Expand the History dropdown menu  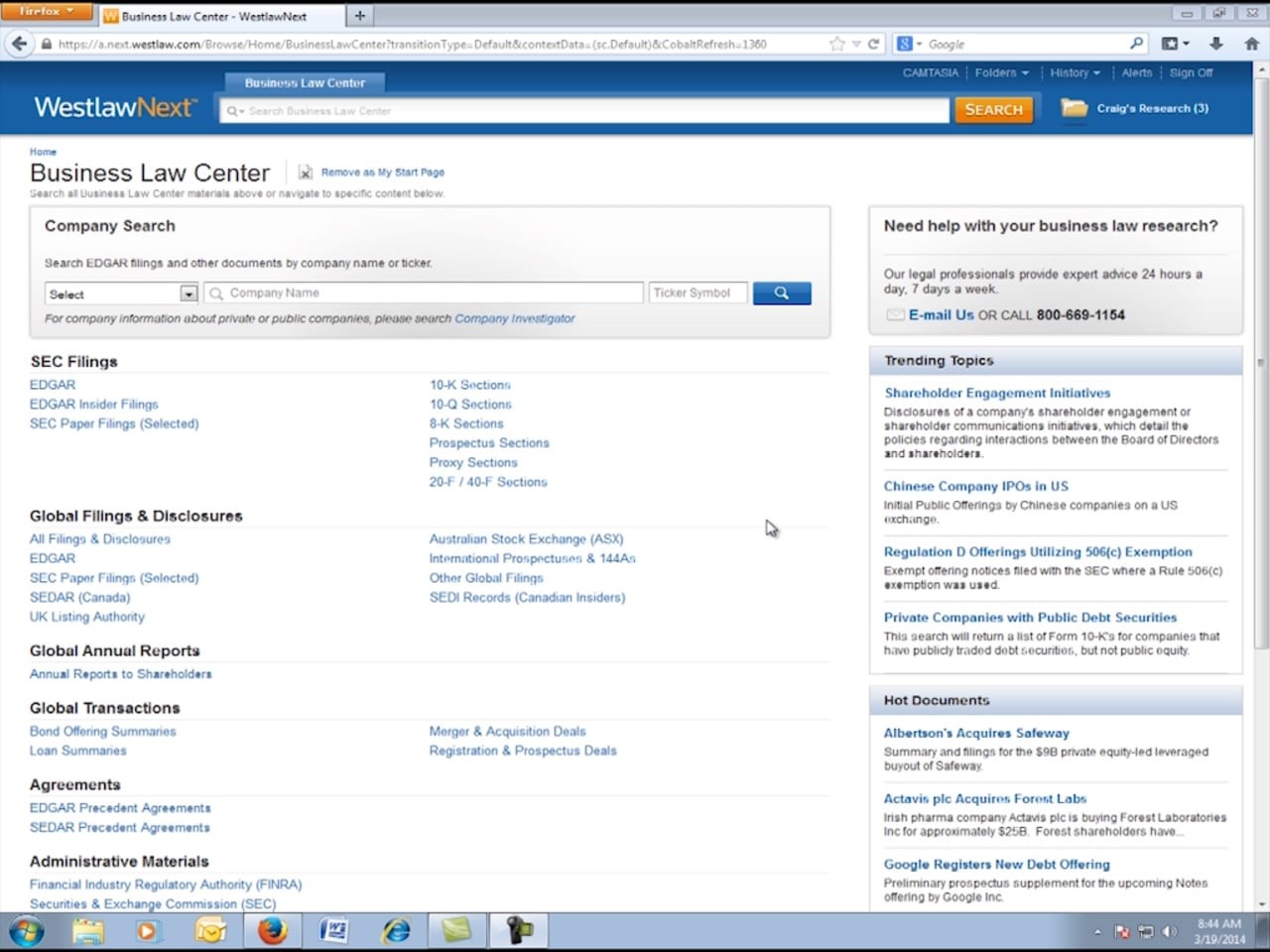[x=1075, y=72]
